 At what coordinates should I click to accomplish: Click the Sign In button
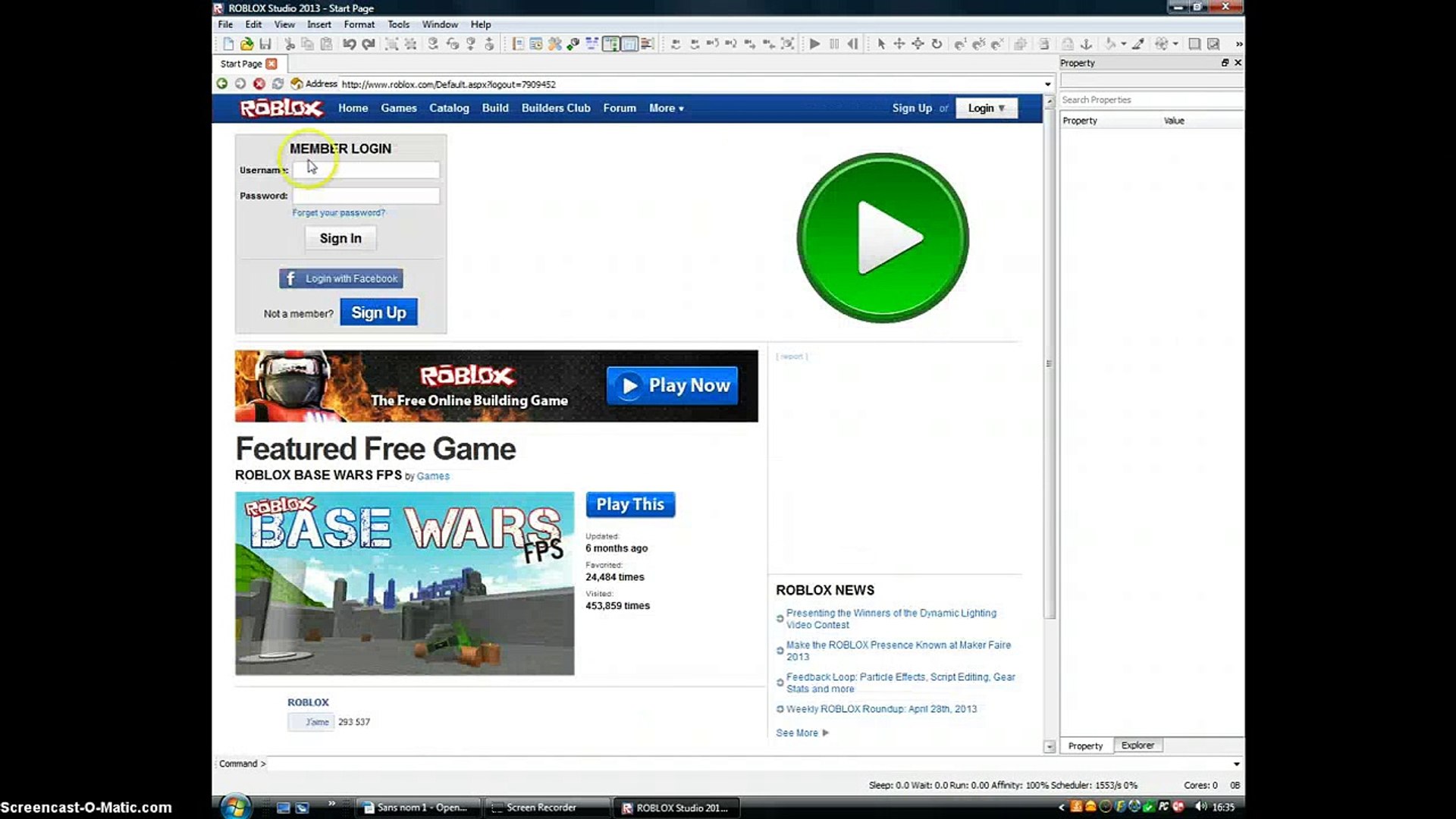[340, 238]
